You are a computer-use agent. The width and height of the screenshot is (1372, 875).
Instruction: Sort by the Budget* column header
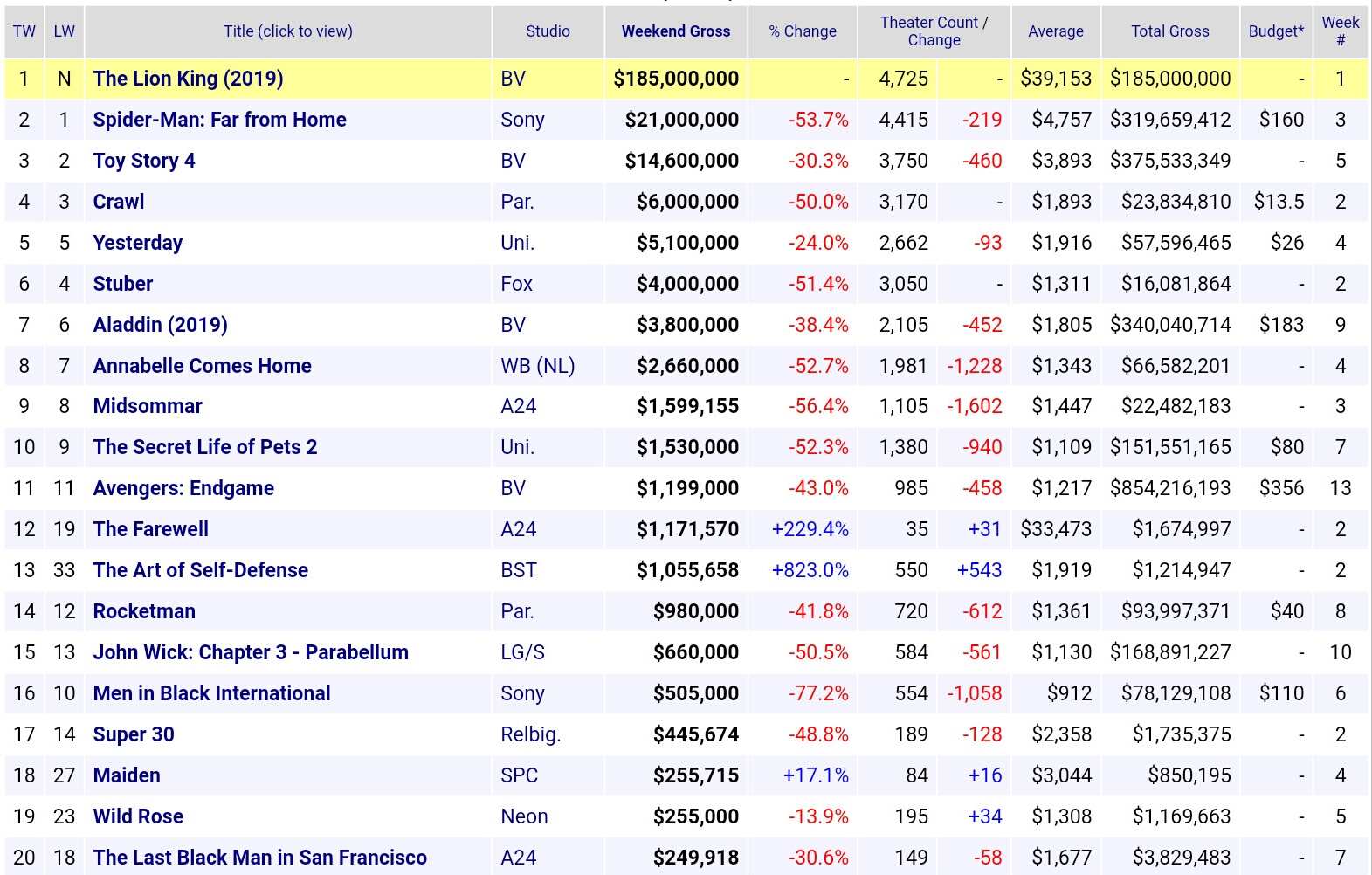click(x=1276, y=31)
